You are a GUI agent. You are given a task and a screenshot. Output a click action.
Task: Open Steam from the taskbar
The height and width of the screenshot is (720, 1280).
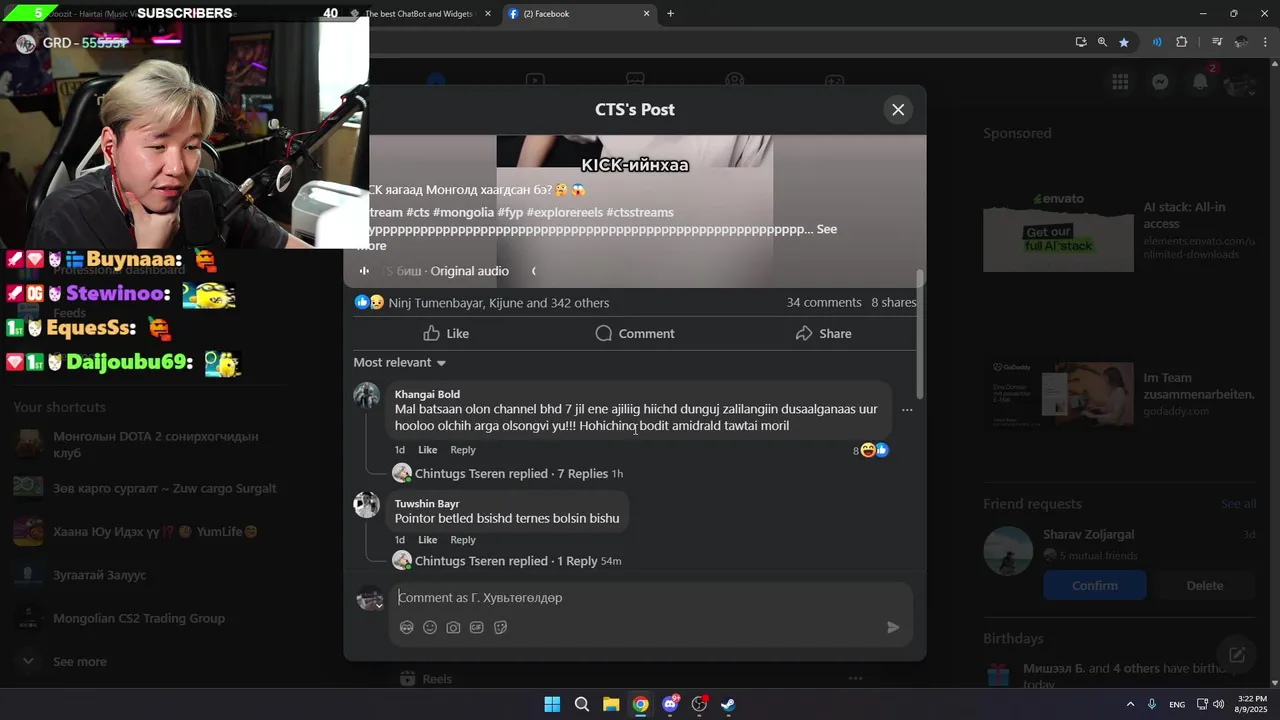[x=728, y=704]
